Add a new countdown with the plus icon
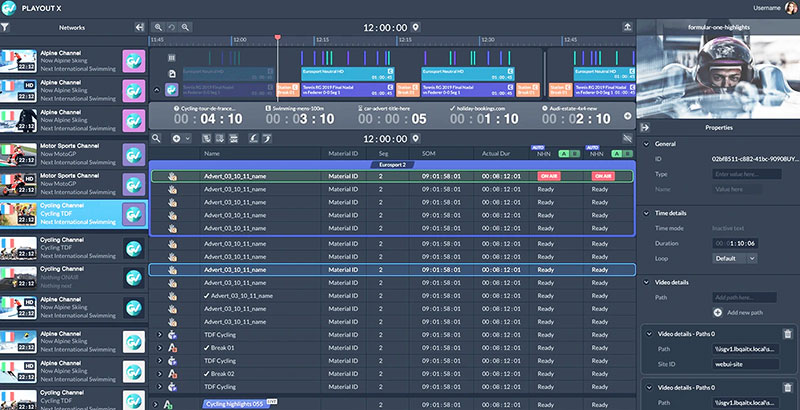Screen dimensions: 800x410 pos(628,116)
